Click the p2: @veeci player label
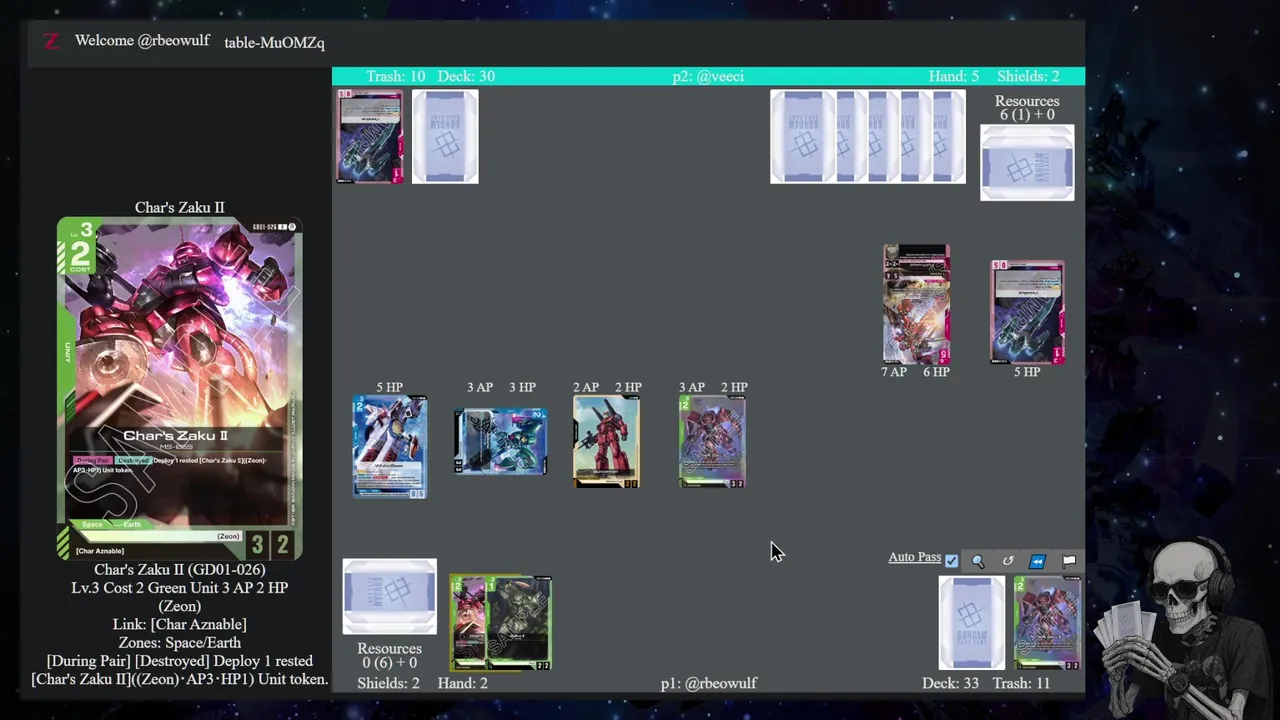Image resolution: width=1280 pixels, height=720 pixels. pyautogui.click(x=708, y=76)
